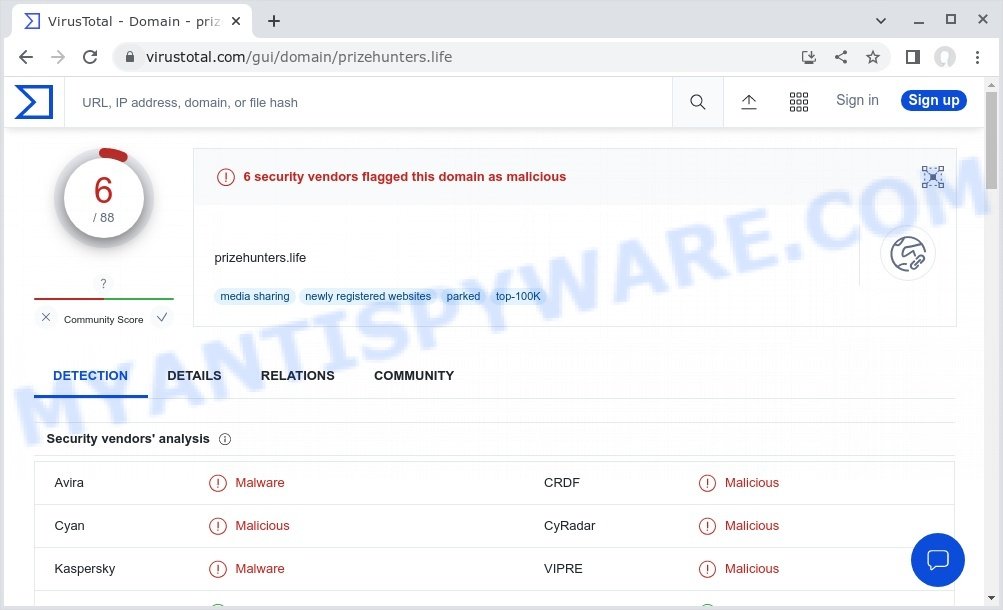Click the Cyan vendor name

point(69,526)
